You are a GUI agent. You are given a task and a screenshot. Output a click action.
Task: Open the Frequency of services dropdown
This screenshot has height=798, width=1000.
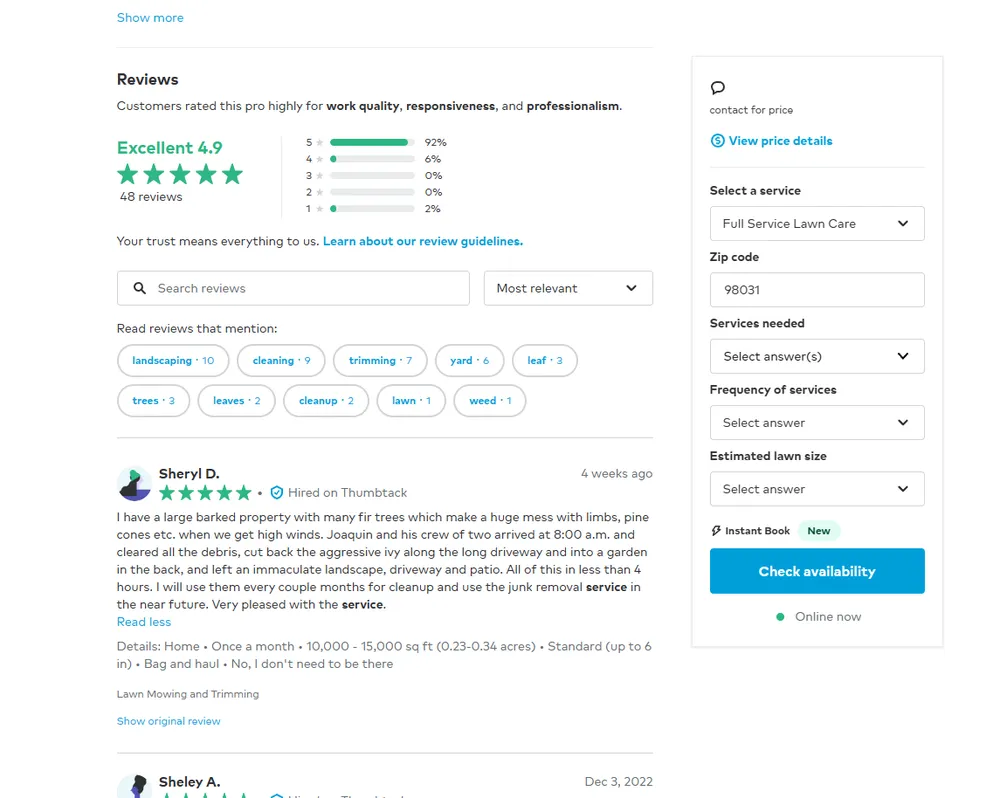pyautogui.click(x=816, y=423)
